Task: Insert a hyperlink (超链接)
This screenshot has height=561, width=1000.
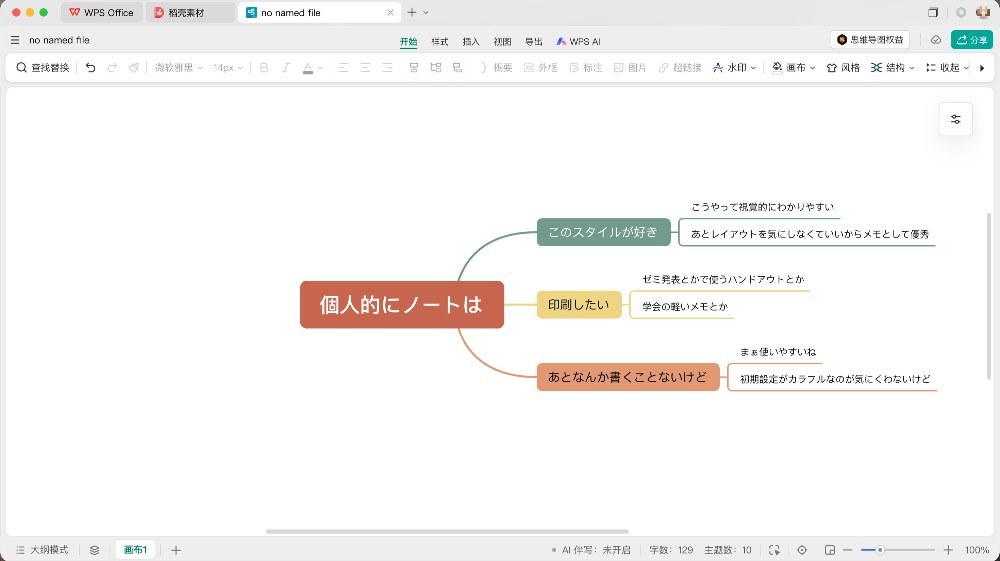Action: click(x=680, y=68)
